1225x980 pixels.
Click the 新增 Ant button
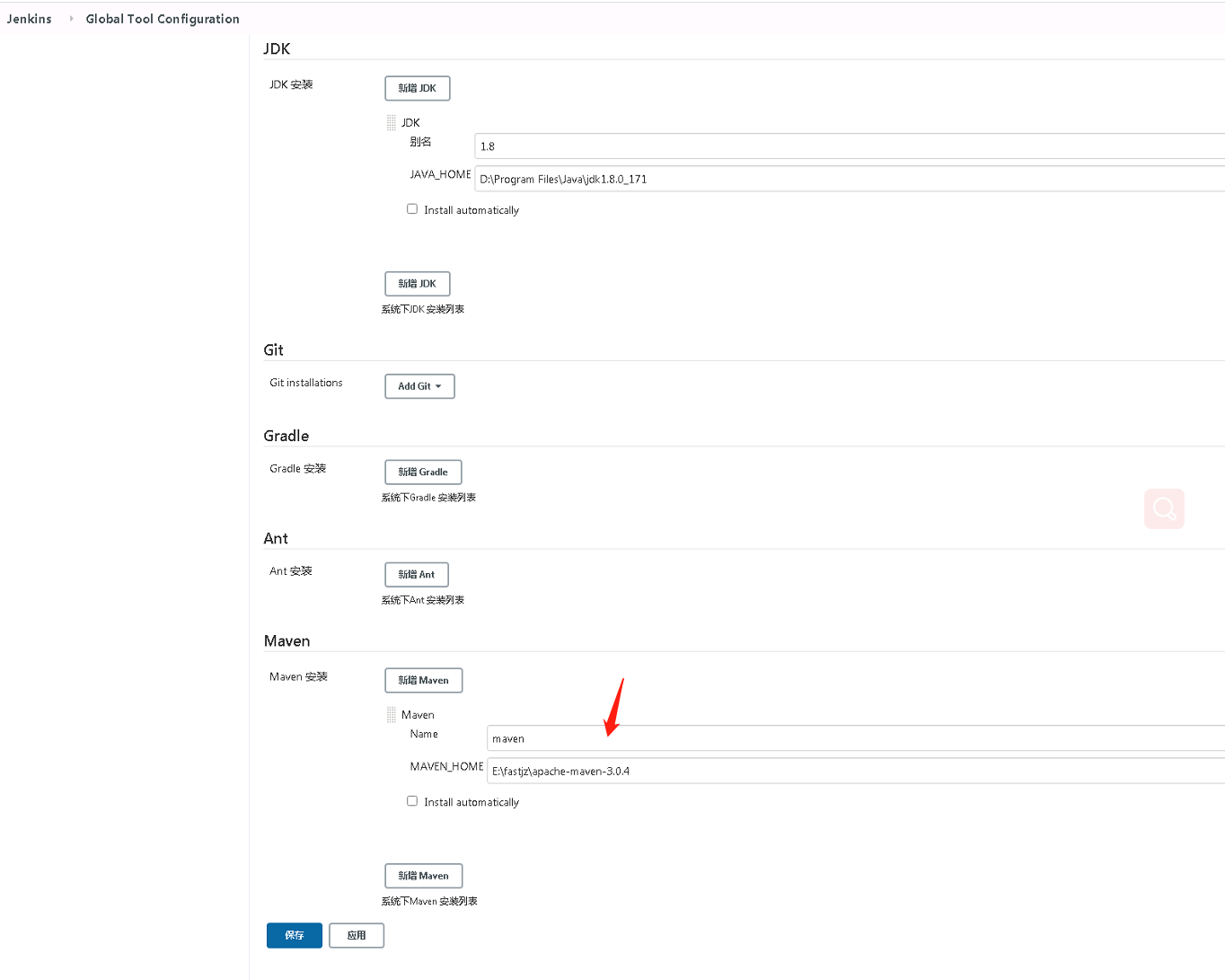[x=417, y=575]
